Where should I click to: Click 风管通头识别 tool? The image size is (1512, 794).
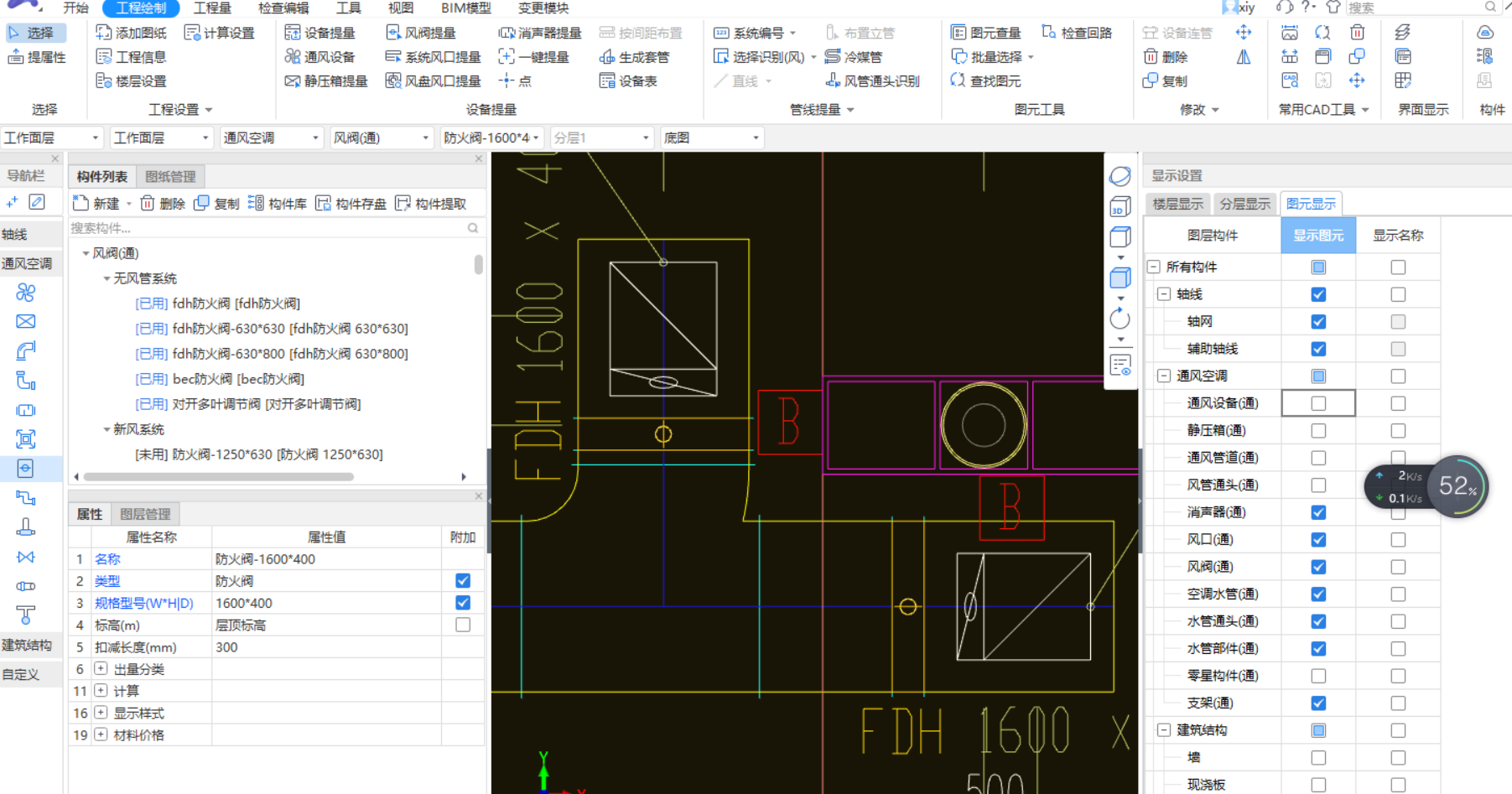(872, 81)
